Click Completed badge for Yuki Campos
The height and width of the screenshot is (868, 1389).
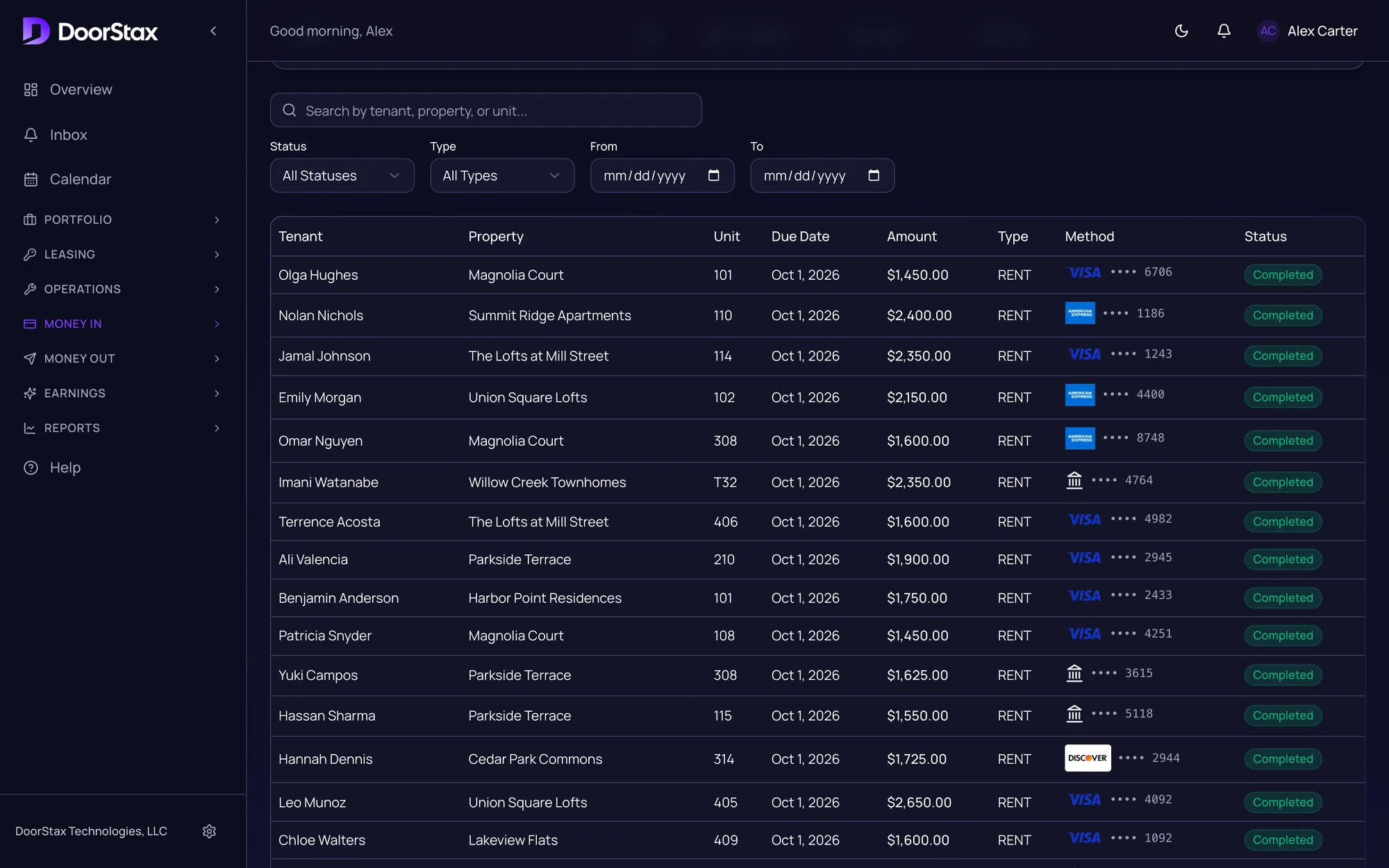(x=1283, y=675)
